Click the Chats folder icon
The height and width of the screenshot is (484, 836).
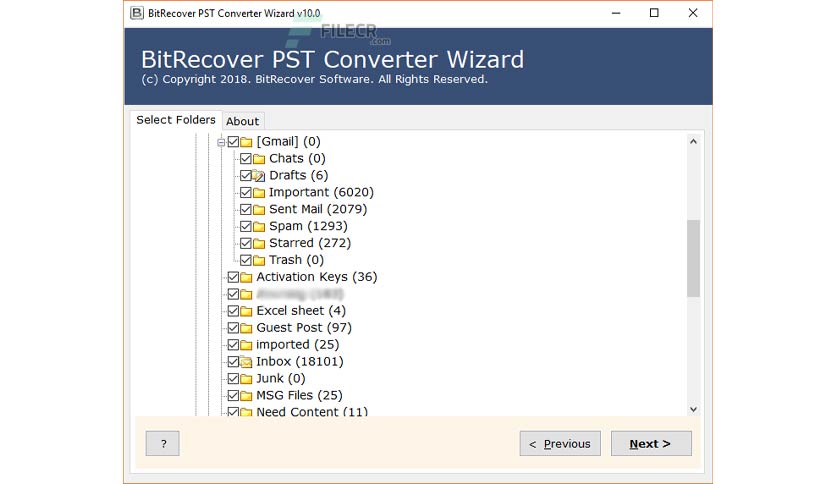tap(259, 159)
